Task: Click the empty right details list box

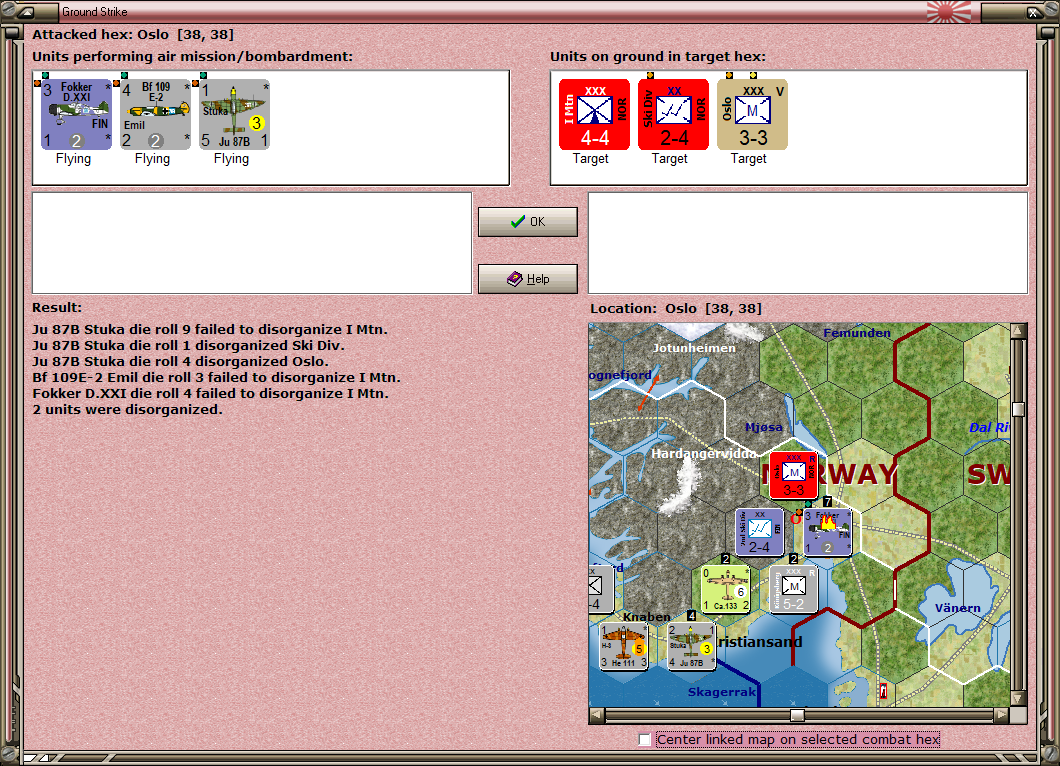Action: [x=809, y=243]
